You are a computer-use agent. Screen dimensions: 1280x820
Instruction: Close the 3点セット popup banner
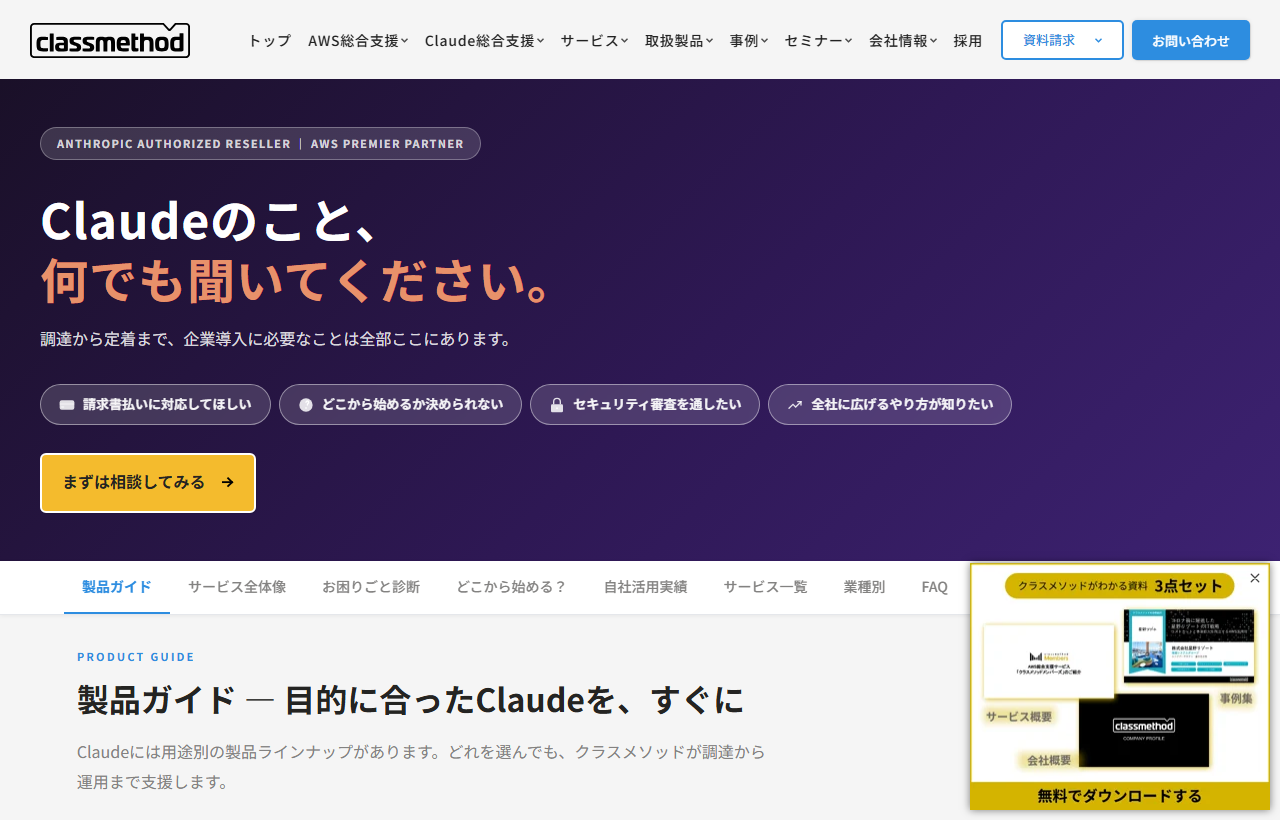(x=1255, y=578)
